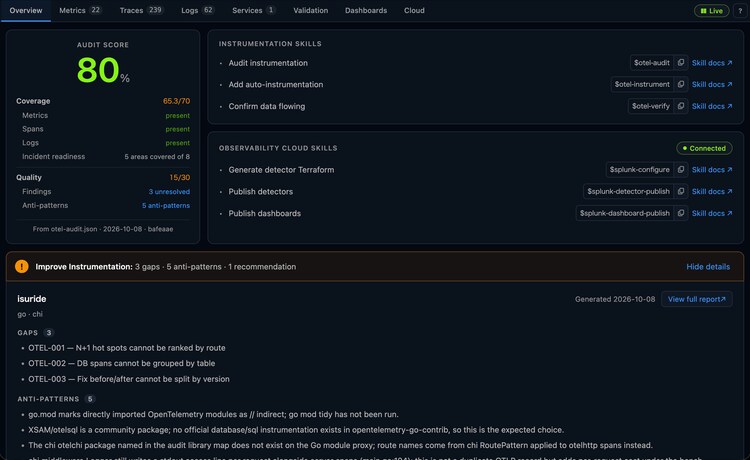Copy the $splunk-configure command
This screenshot has height=460, width=750.
(x=681, y=170)
